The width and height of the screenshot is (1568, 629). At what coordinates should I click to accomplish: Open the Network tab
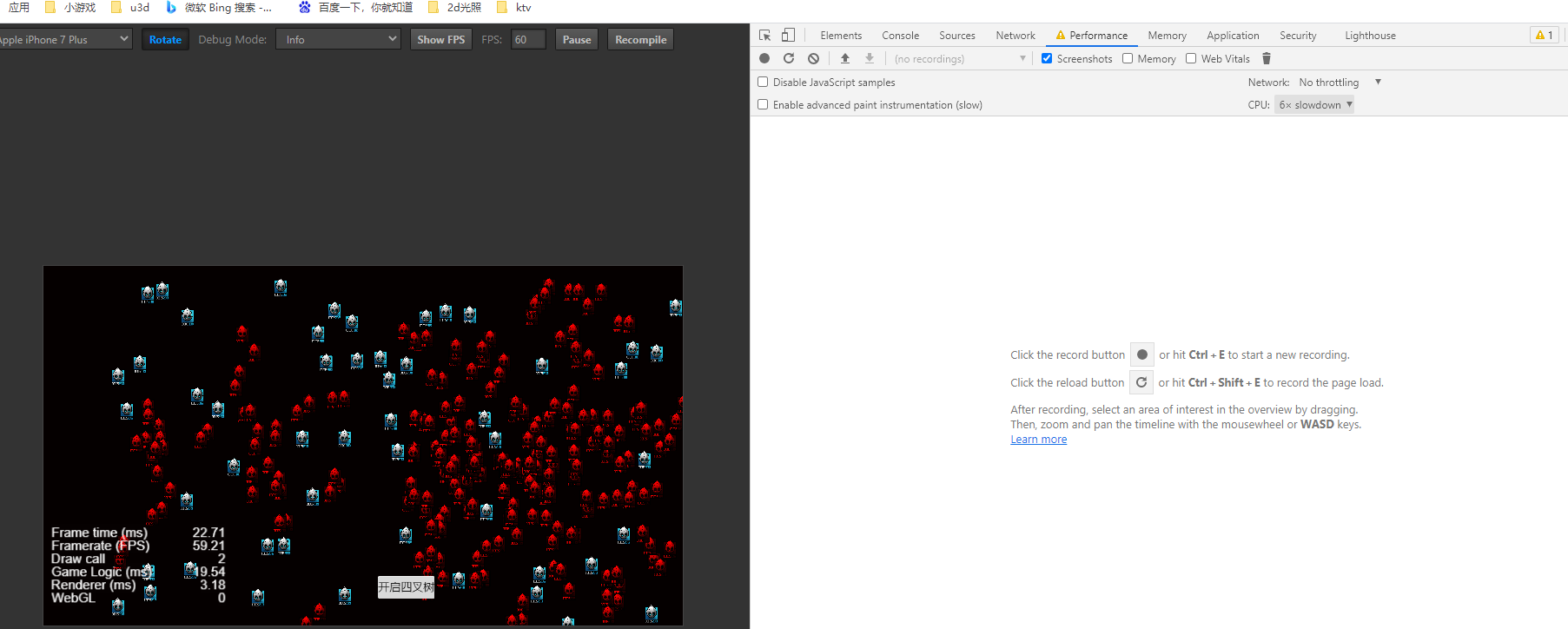[1016, 36]
